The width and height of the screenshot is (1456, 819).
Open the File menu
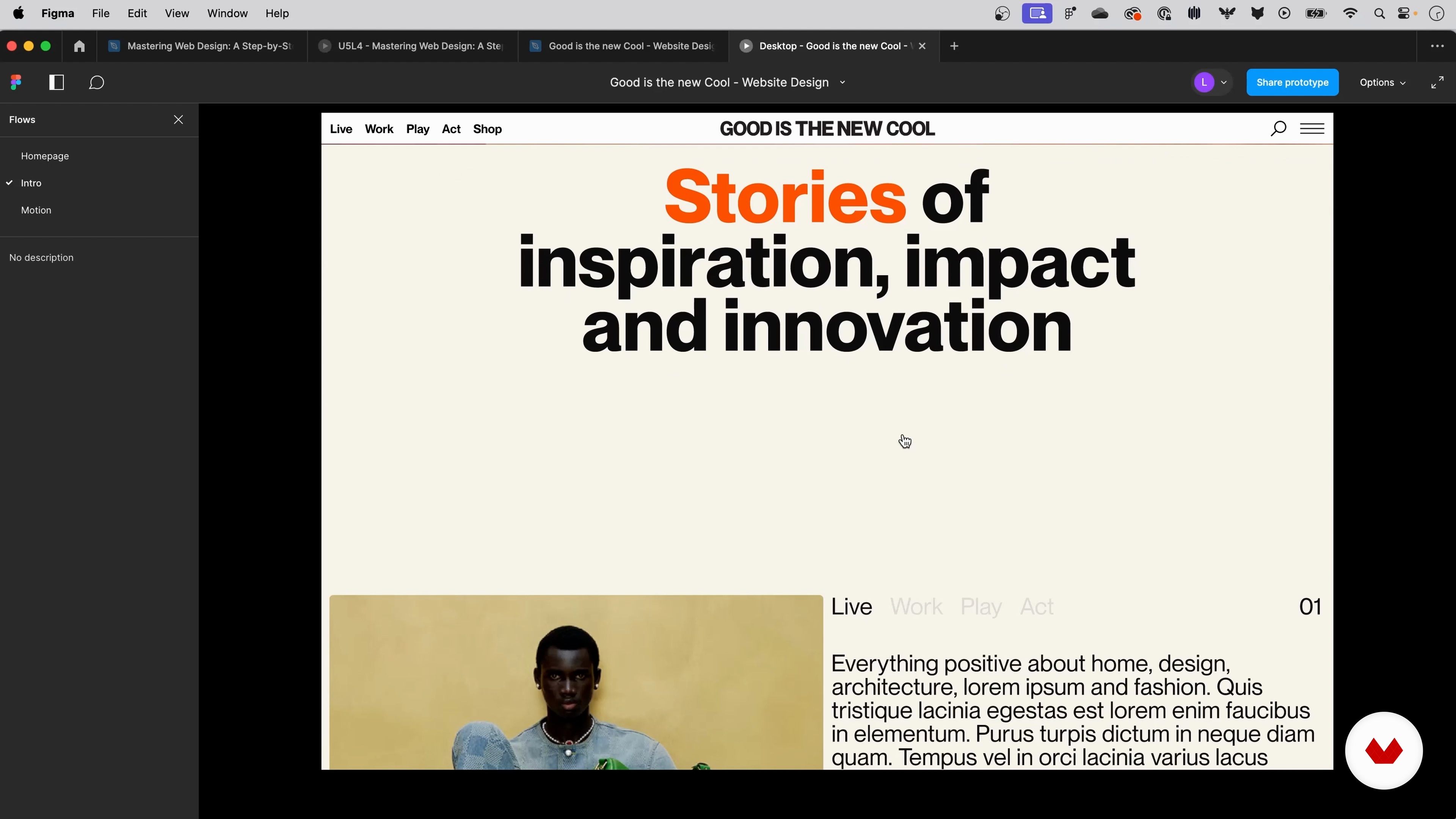pos(100,14)
